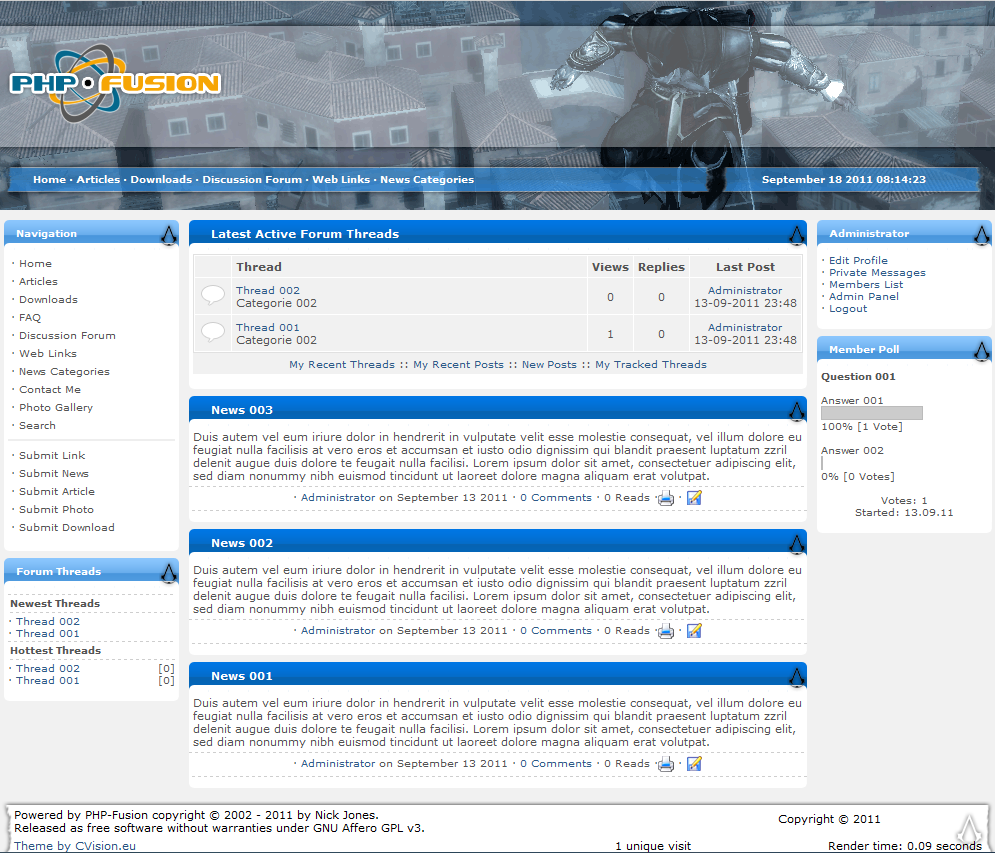This screenshot has height=853, width=995.
Task: Open the edit icon for News 001
Action: pos(694,764)
